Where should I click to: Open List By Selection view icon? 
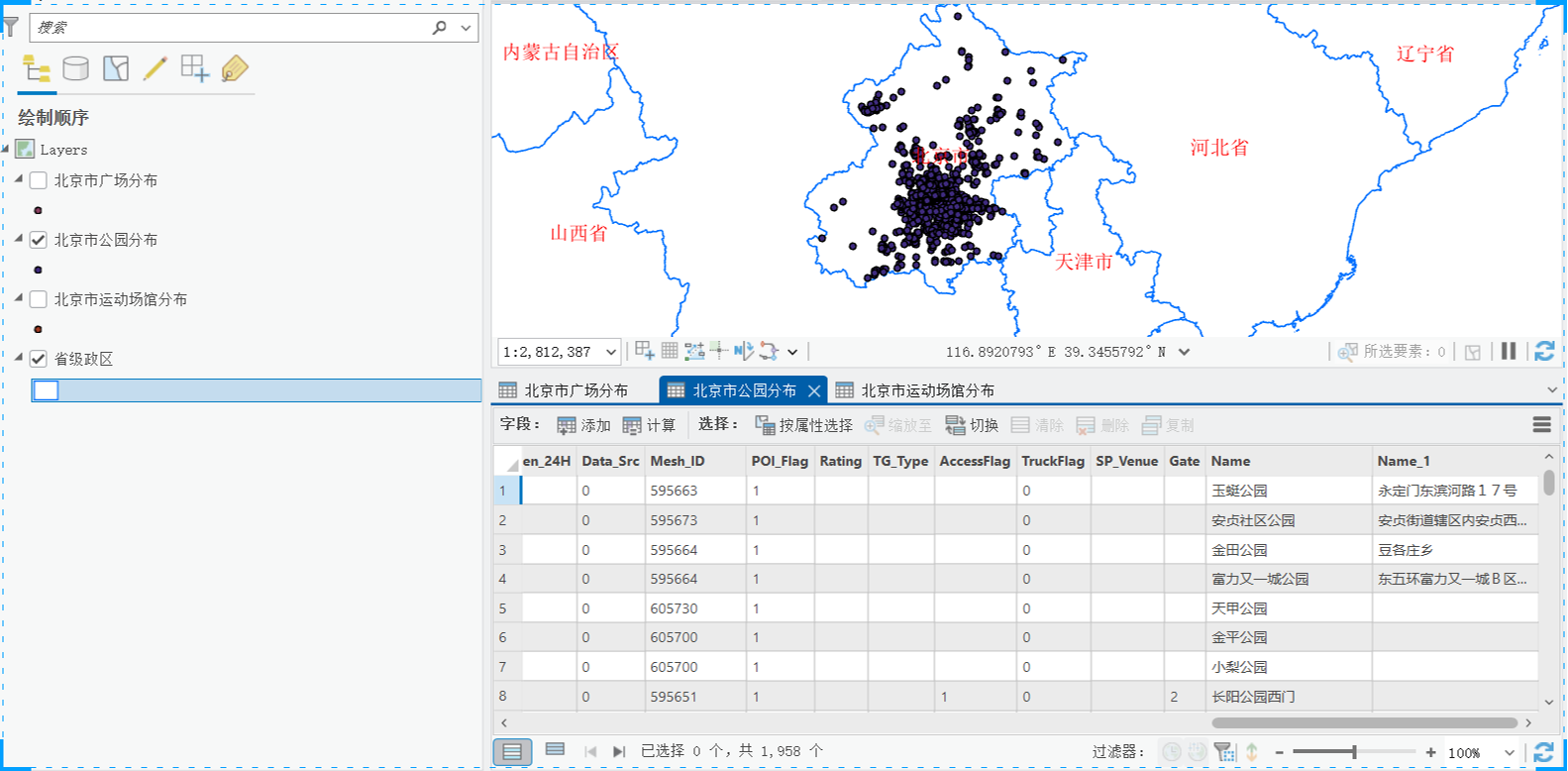click(116, 68)
